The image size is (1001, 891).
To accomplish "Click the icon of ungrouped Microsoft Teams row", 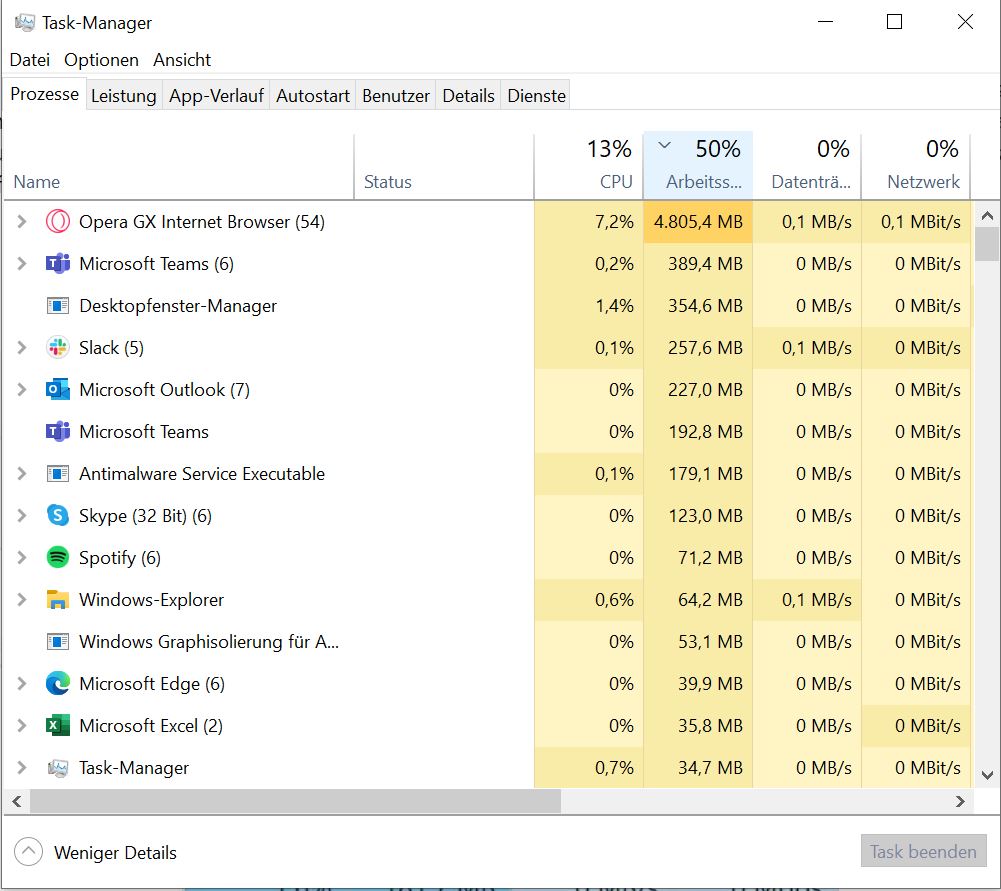I will click(57, 432).
